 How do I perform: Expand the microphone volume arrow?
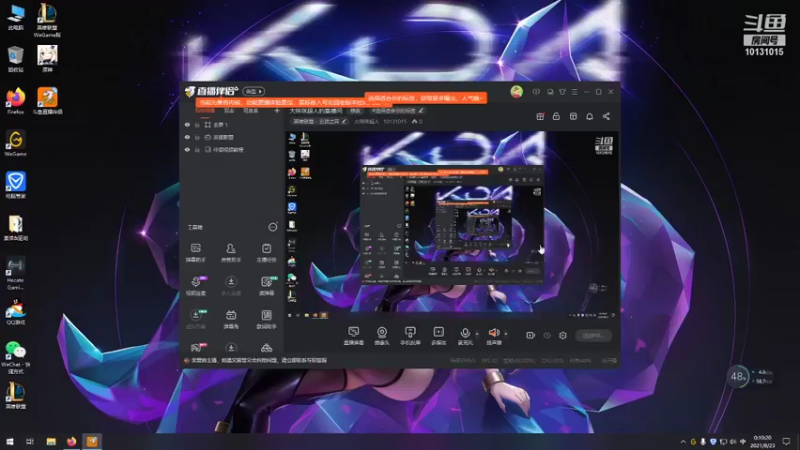(x=477, y=334)
